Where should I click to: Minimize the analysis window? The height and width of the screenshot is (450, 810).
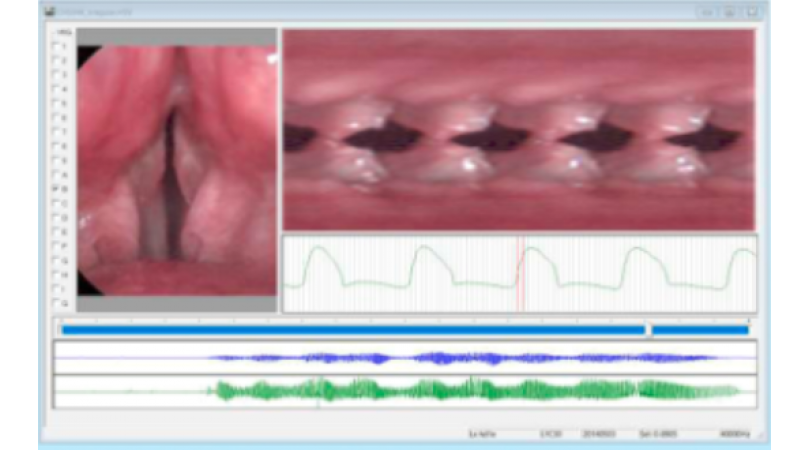coord(709,12)
